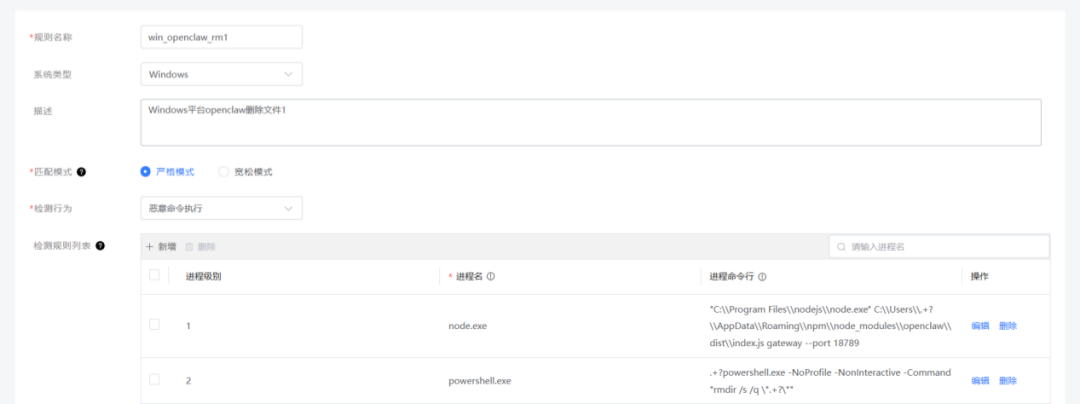Image resolution: width=1080 pixels, height=404 pixels.
Task: Click the 描述 text area
Action: (x=590, y=122)
